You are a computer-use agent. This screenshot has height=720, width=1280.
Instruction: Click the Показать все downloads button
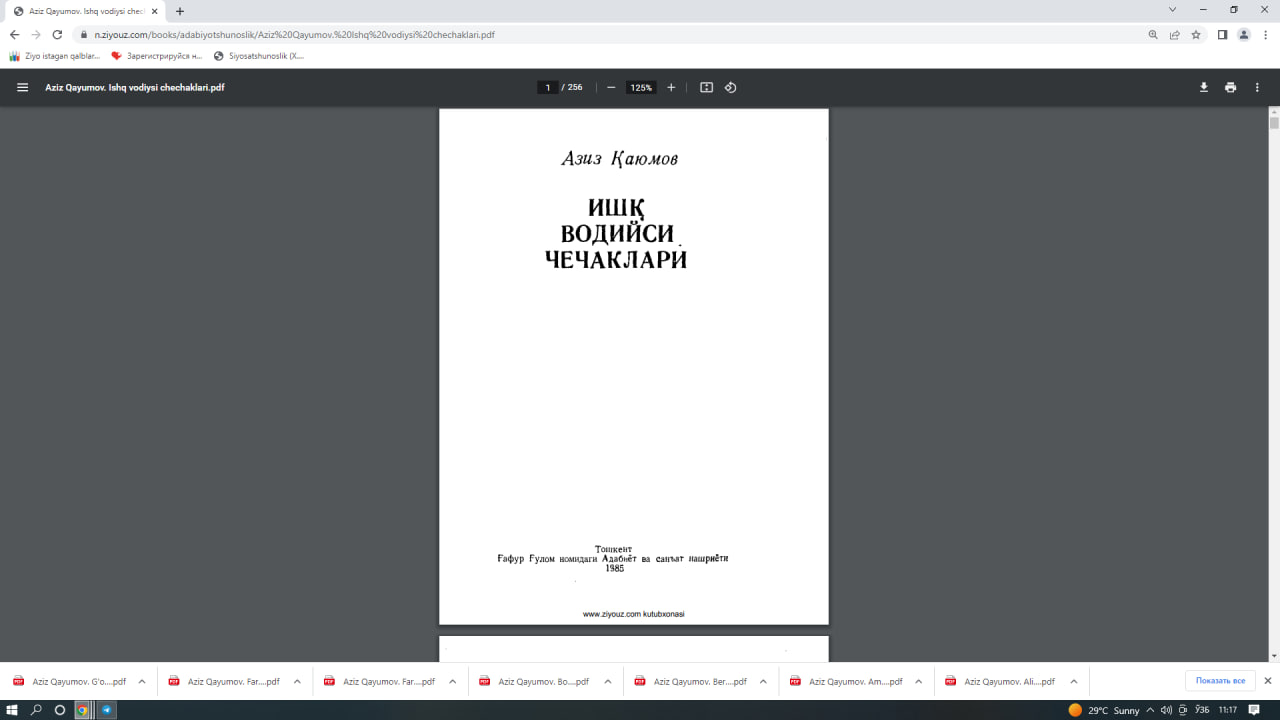1220,681
